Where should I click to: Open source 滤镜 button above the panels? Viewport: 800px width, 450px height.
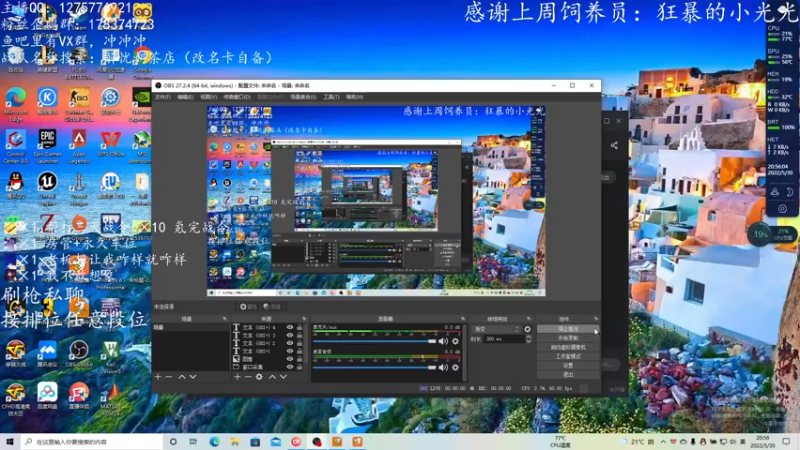tap(272, 307)
